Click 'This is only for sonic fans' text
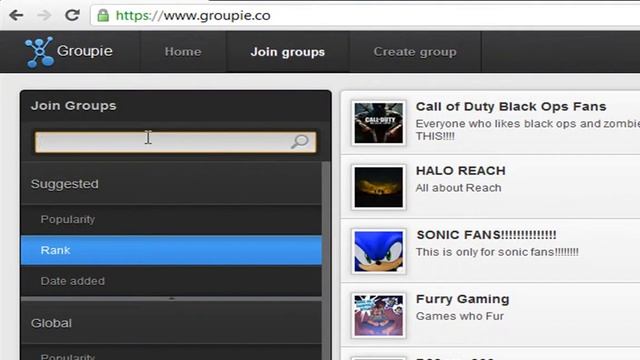 tap(497, 252)
